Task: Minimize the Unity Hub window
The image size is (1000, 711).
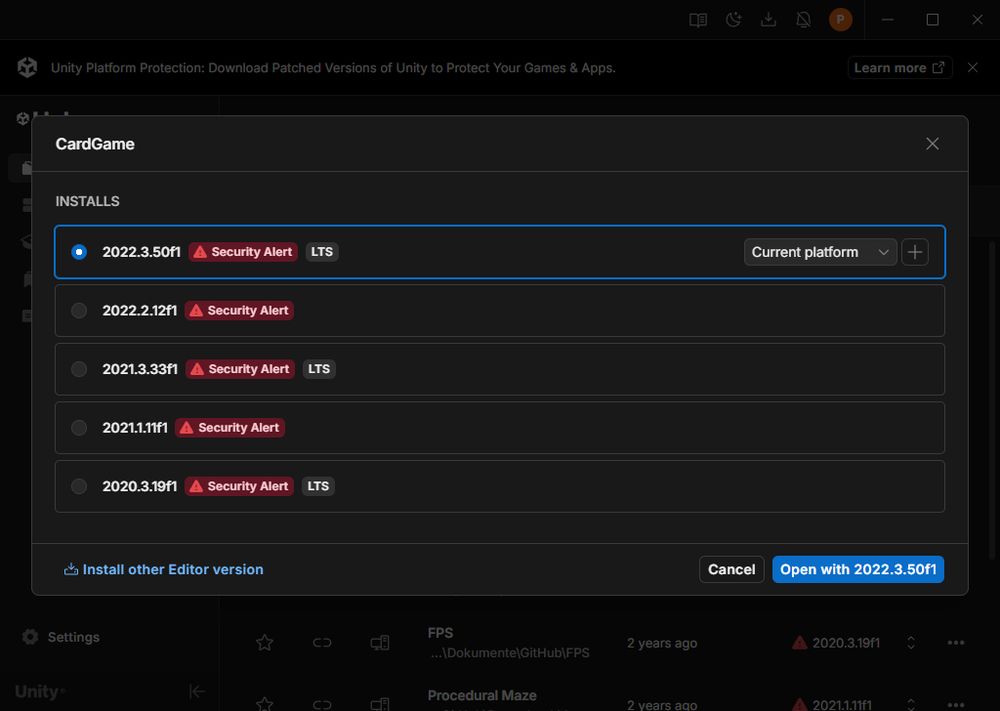Action: click(887, 20)
